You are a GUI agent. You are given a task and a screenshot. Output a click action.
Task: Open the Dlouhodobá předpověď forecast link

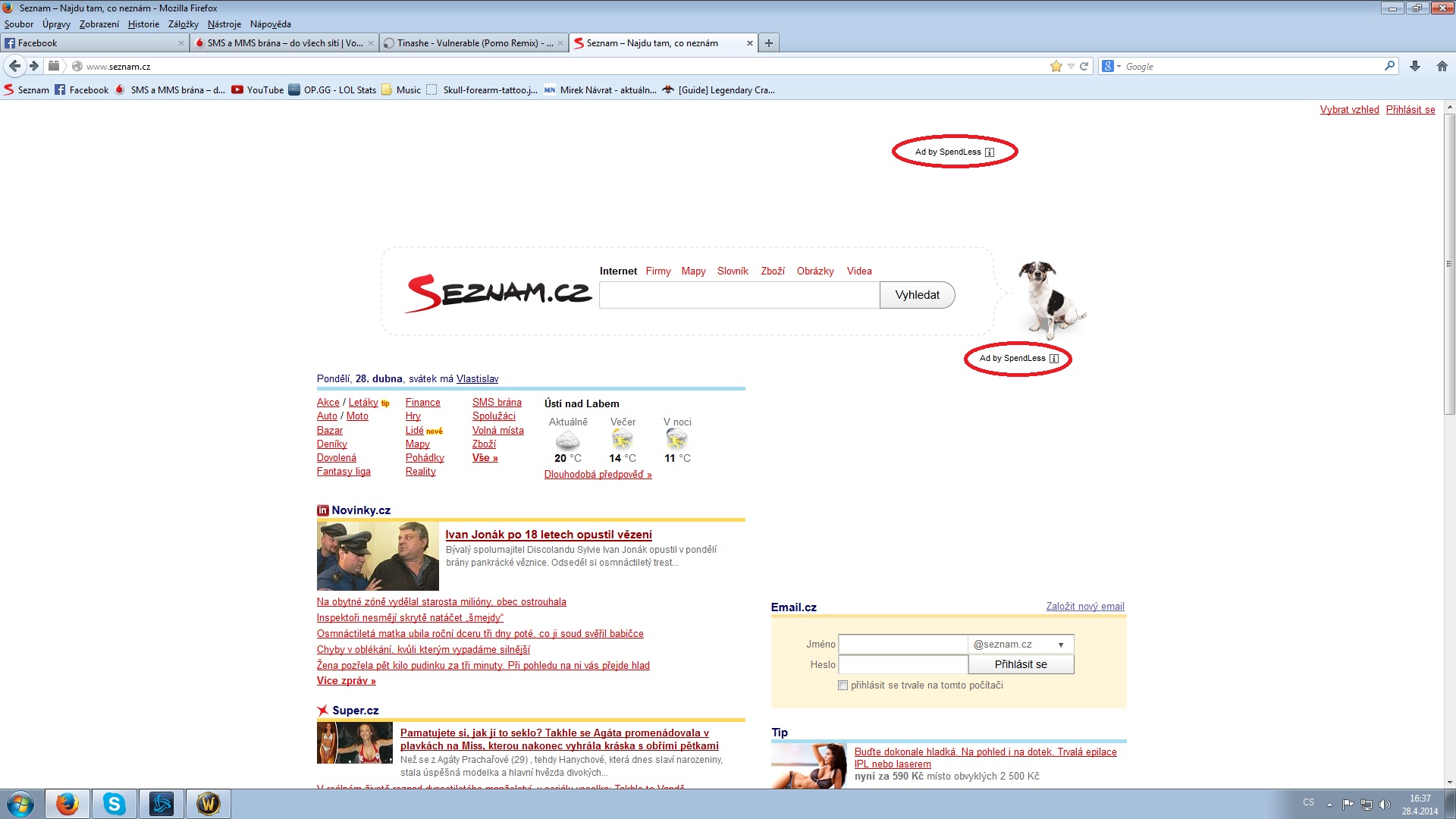(598, 475)
